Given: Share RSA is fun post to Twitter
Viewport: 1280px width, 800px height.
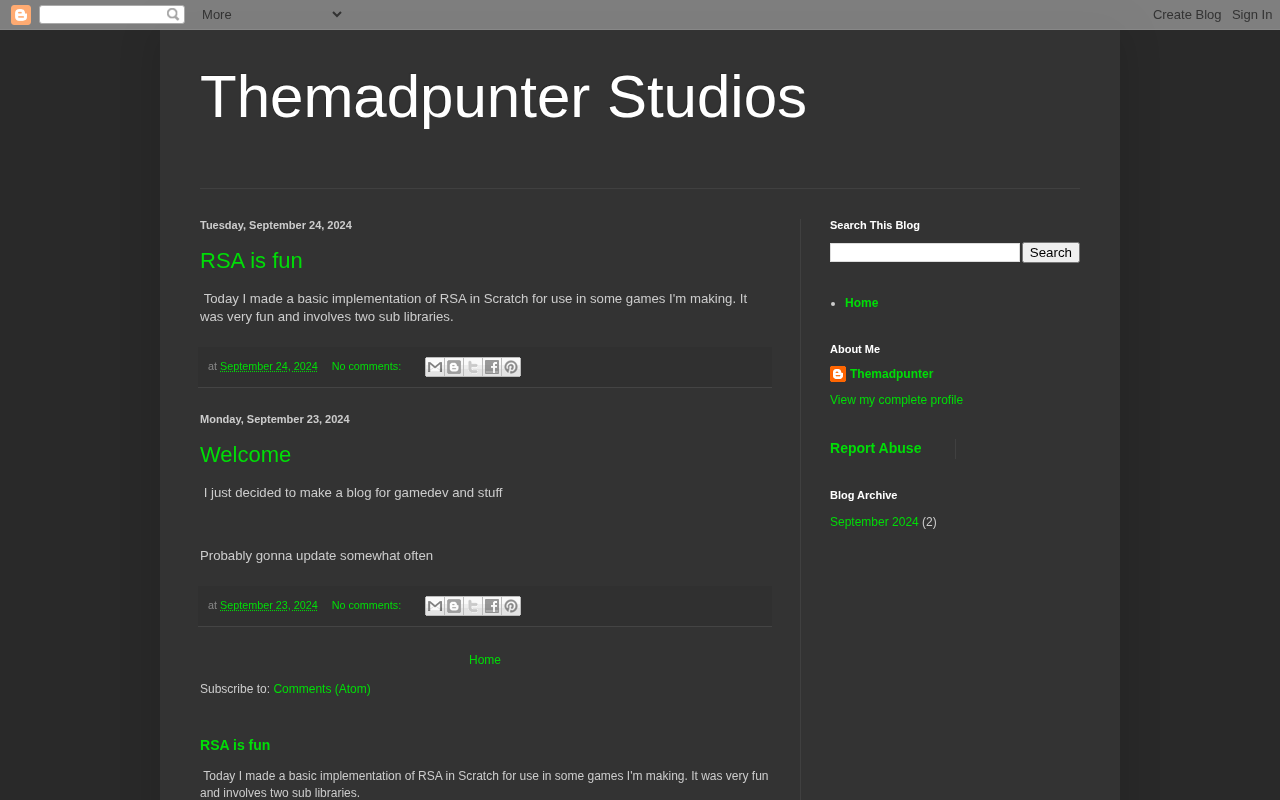Looking at the screenshot, I should 473,367.
